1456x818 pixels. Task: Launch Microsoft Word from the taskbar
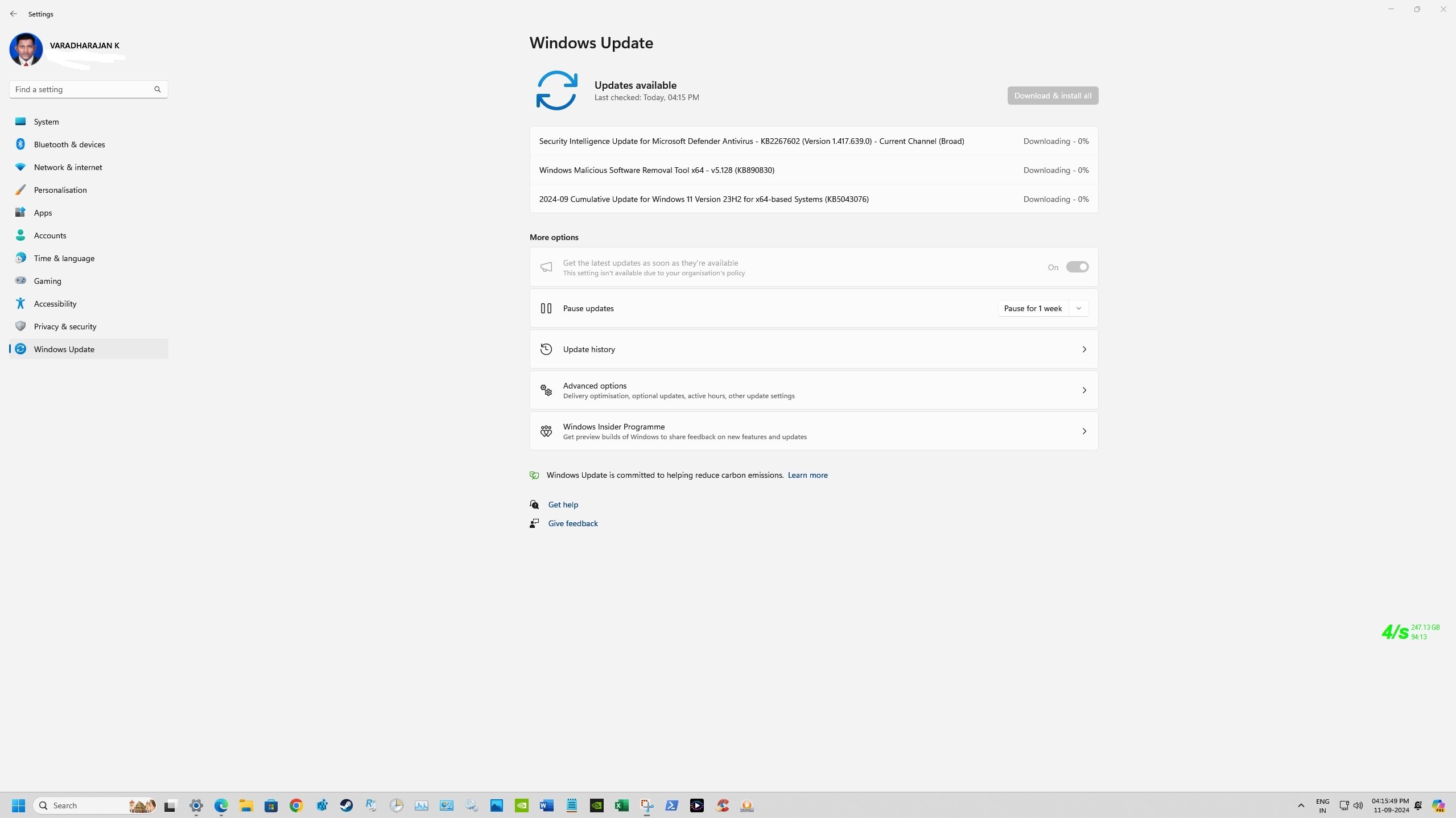click(546, 805)
